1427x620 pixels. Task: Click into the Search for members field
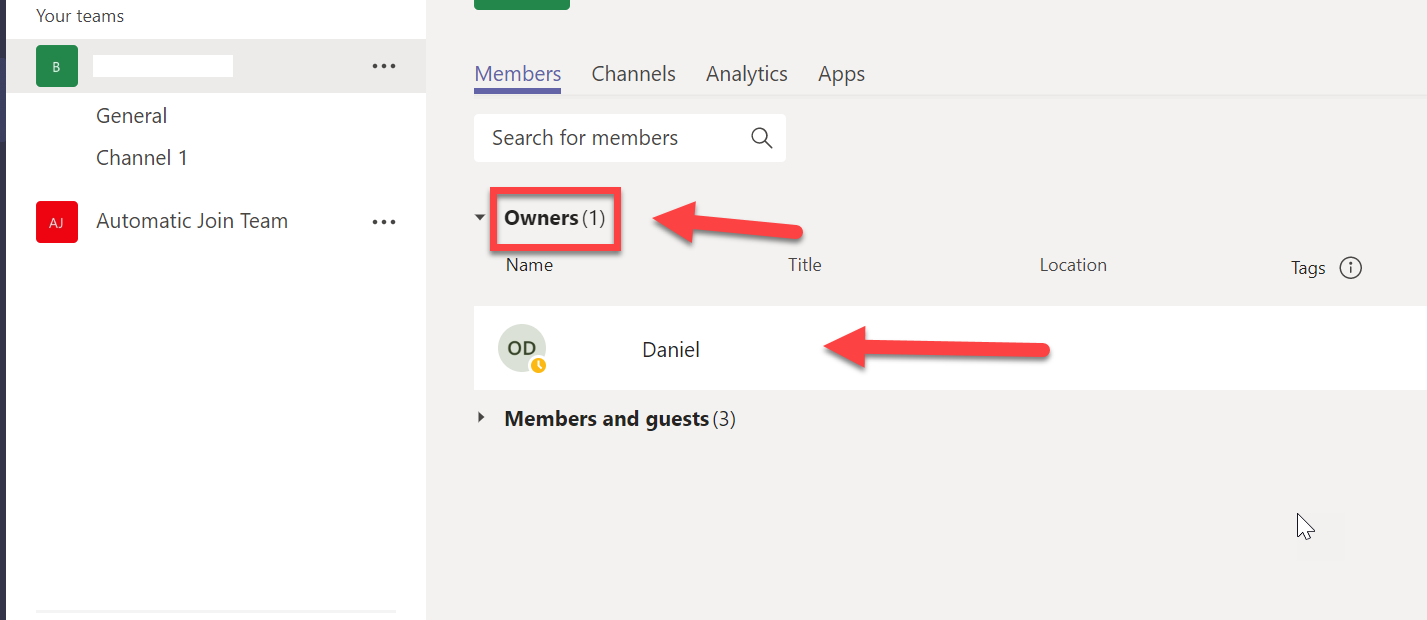(630, 138)
